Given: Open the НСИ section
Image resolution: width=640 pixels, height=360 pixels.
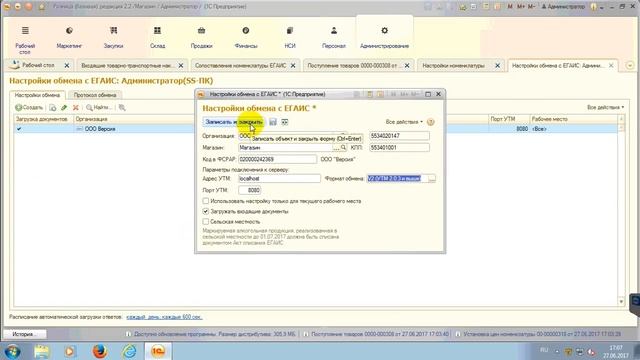Looking at the screenshot, I should [290, 38].
